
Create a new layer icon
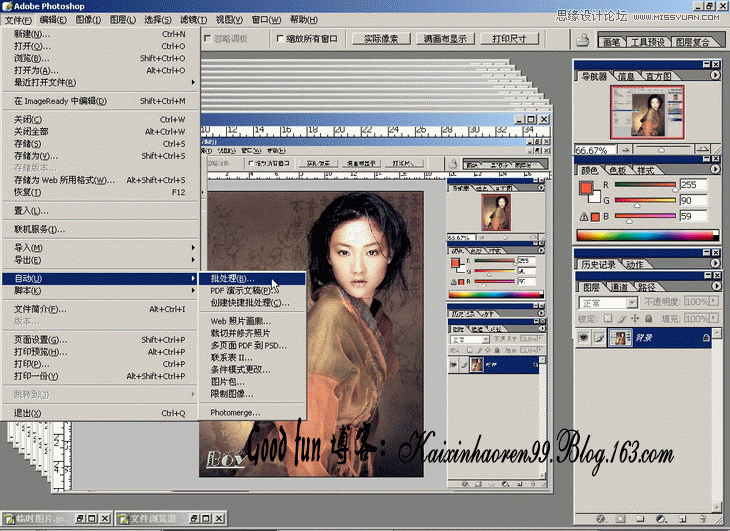tap(682, 518)
